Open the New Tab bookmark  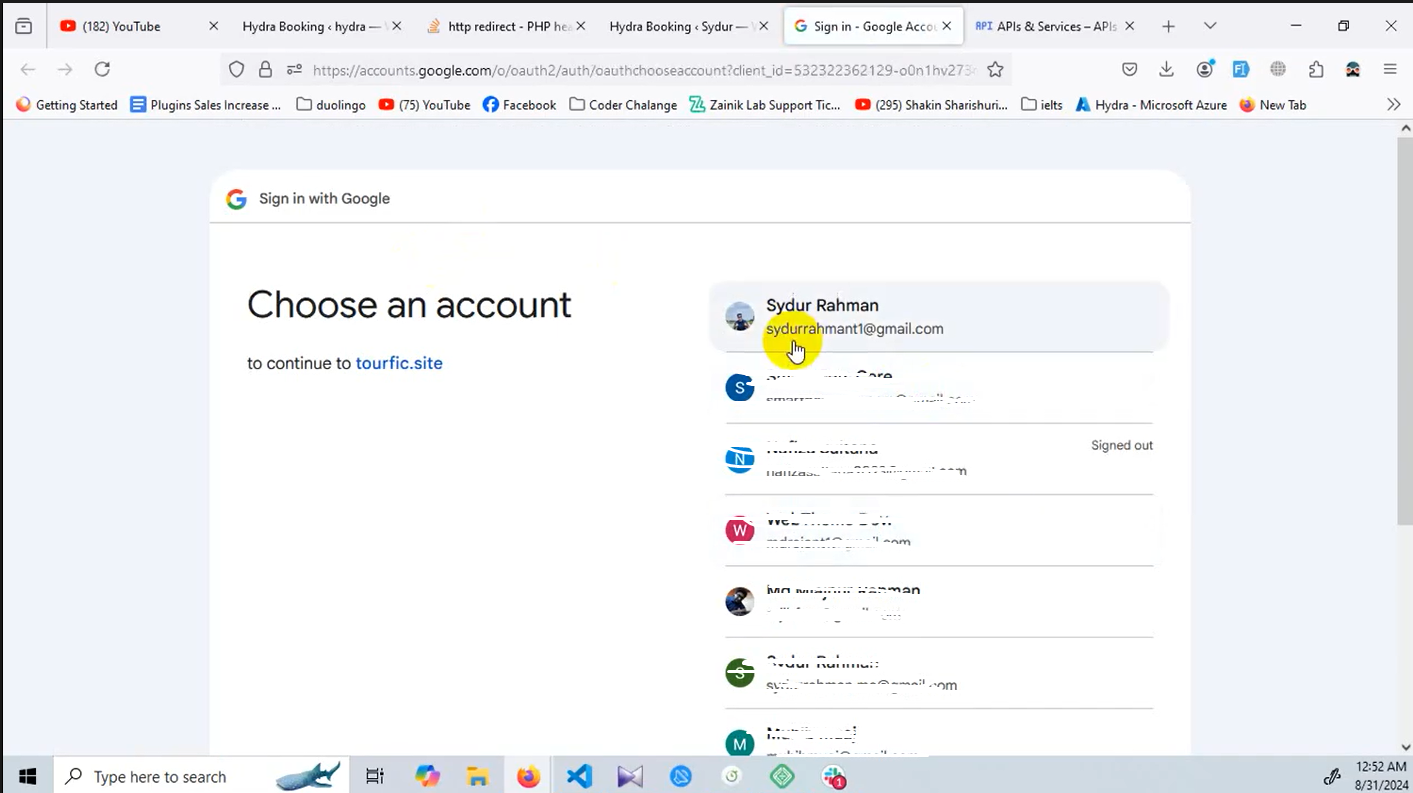(1273, 105)
